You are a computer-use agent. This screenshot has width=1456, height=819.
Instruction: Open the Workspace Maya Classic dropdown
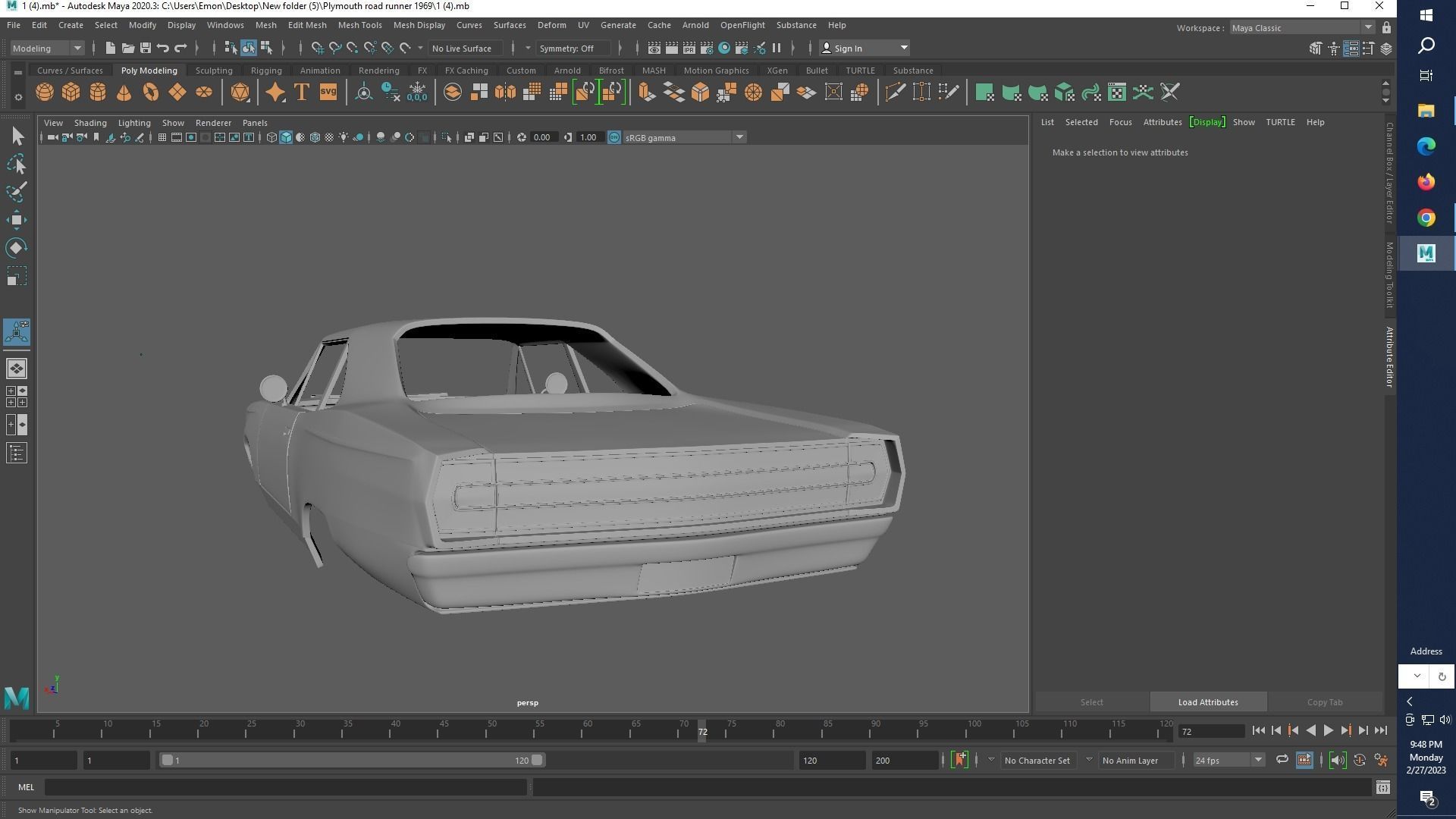click(x=1301, y=28)
